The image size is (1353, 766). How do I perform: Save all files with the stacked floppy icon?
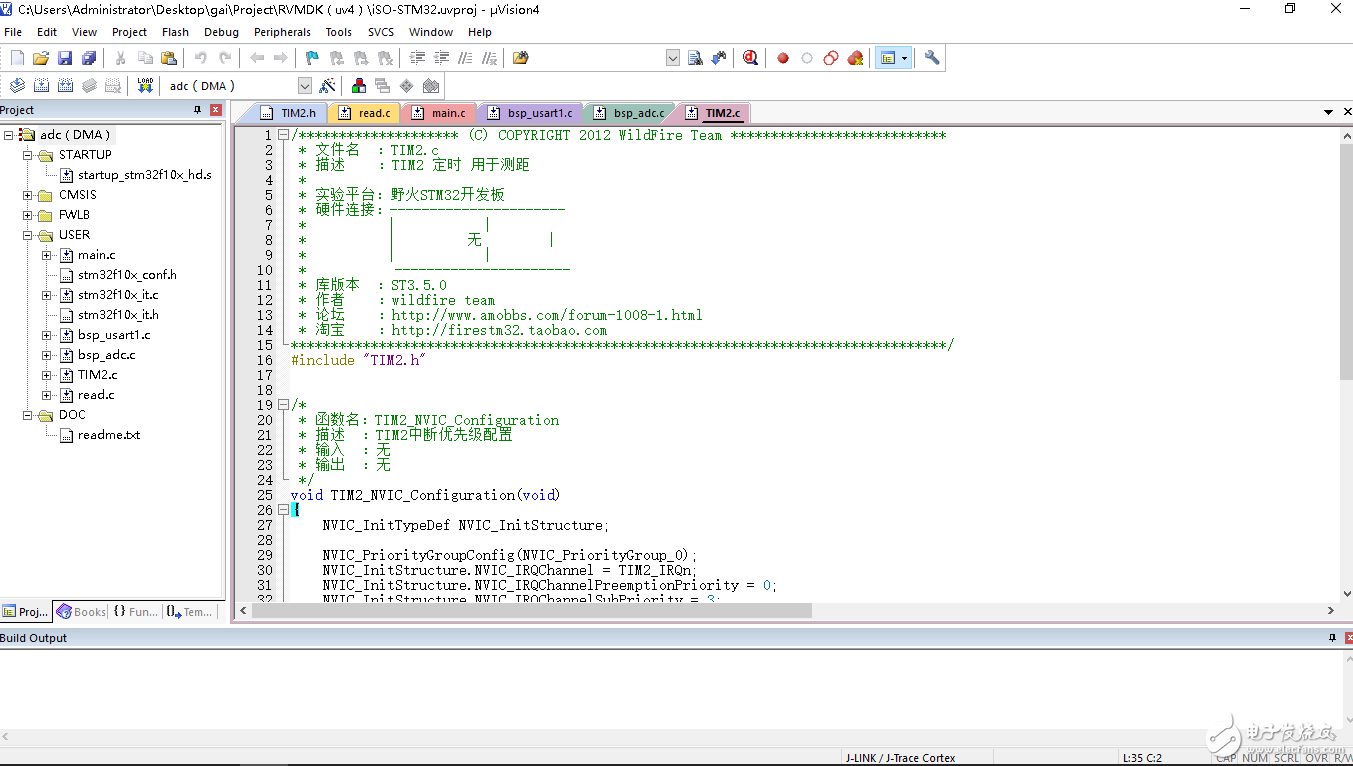pos(89,58)
